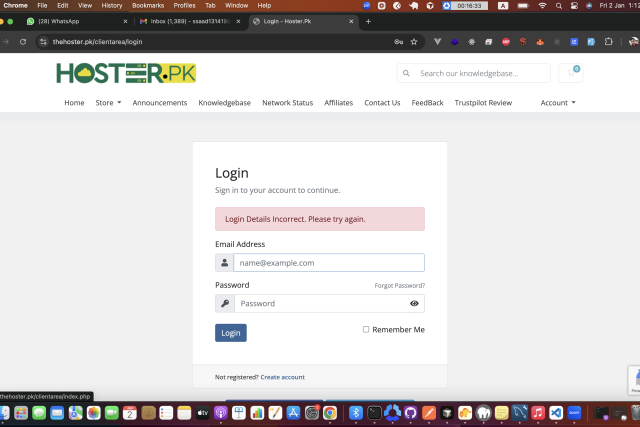Viewport: 640px width, 427px height.
Task: Open the Bookmarks menu in menu bar
Action: 148,5
